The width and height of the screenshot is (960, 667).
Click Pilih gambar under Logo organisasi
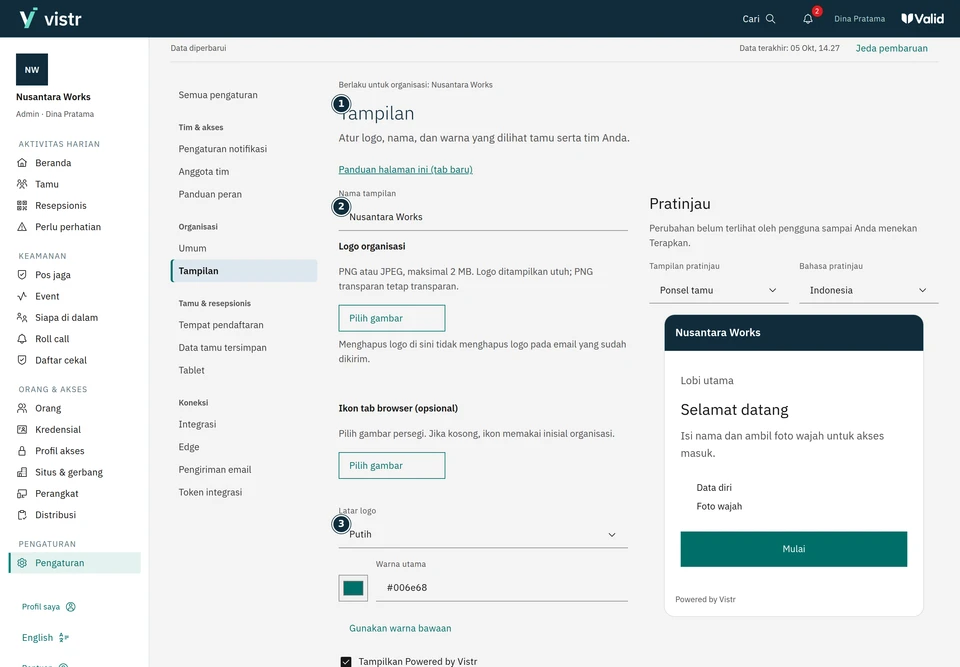click(x=392, y=318)
